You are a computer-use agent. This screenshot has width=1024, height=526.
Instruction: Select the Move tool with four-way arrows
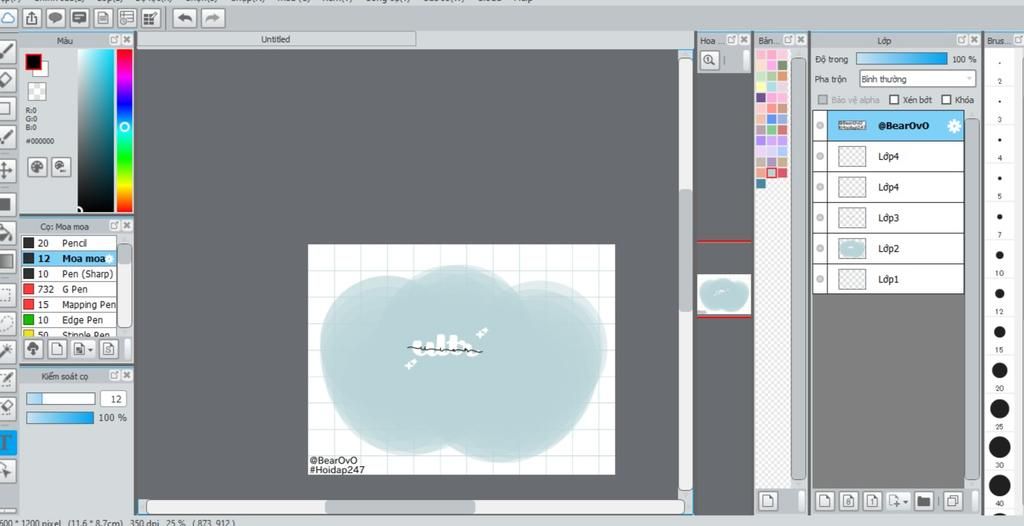tap(6, 171)
